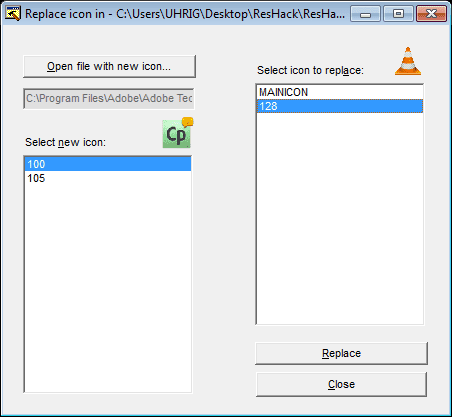This screenshot has width=452, height=417.
Task: Select MAINICON in icon to replace list
Action: 340,92
